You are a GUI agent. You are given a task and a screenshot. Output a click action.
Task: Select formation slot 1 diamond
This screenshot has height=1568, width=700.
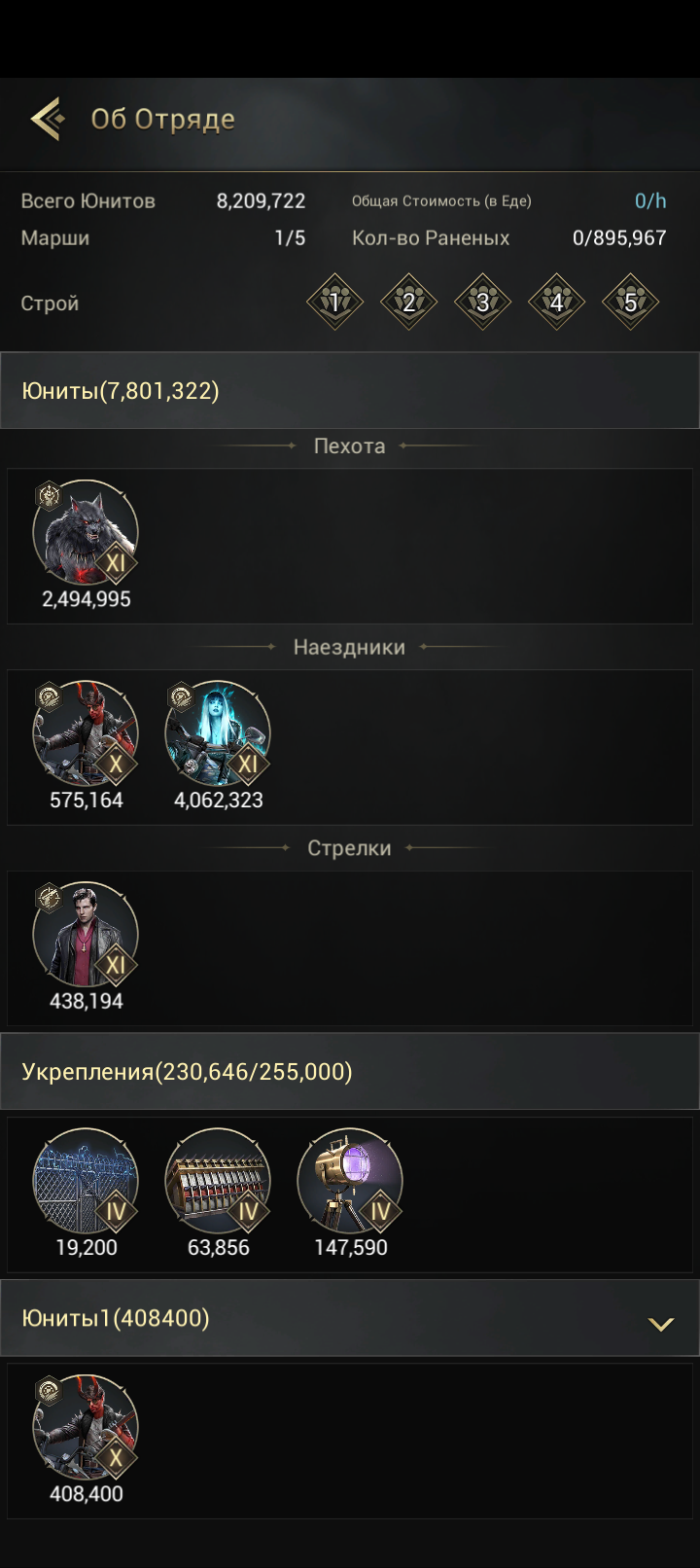[x=334, y=302]
